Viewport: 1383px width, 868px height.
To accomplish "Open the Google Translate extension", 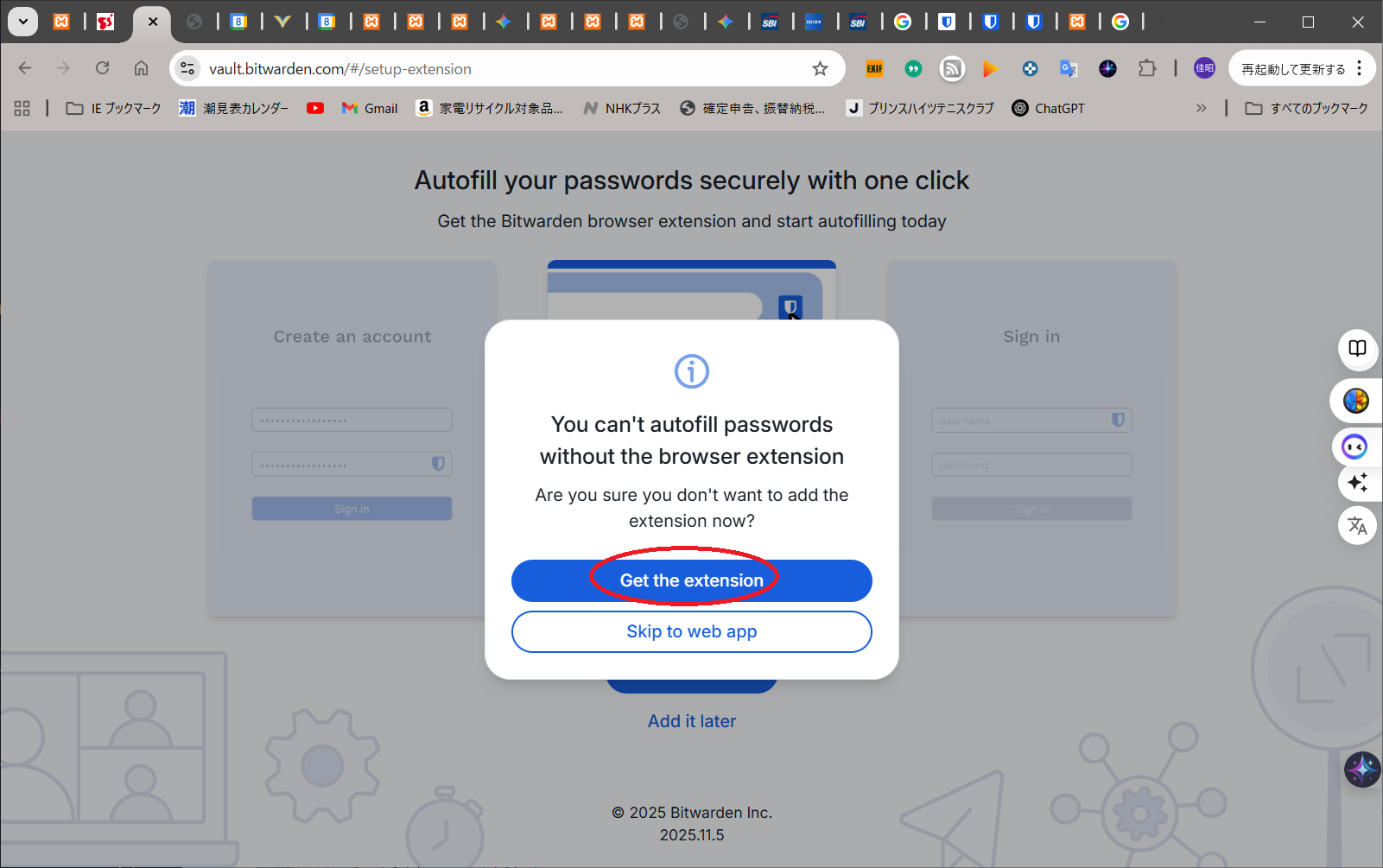I will 1069,69.
